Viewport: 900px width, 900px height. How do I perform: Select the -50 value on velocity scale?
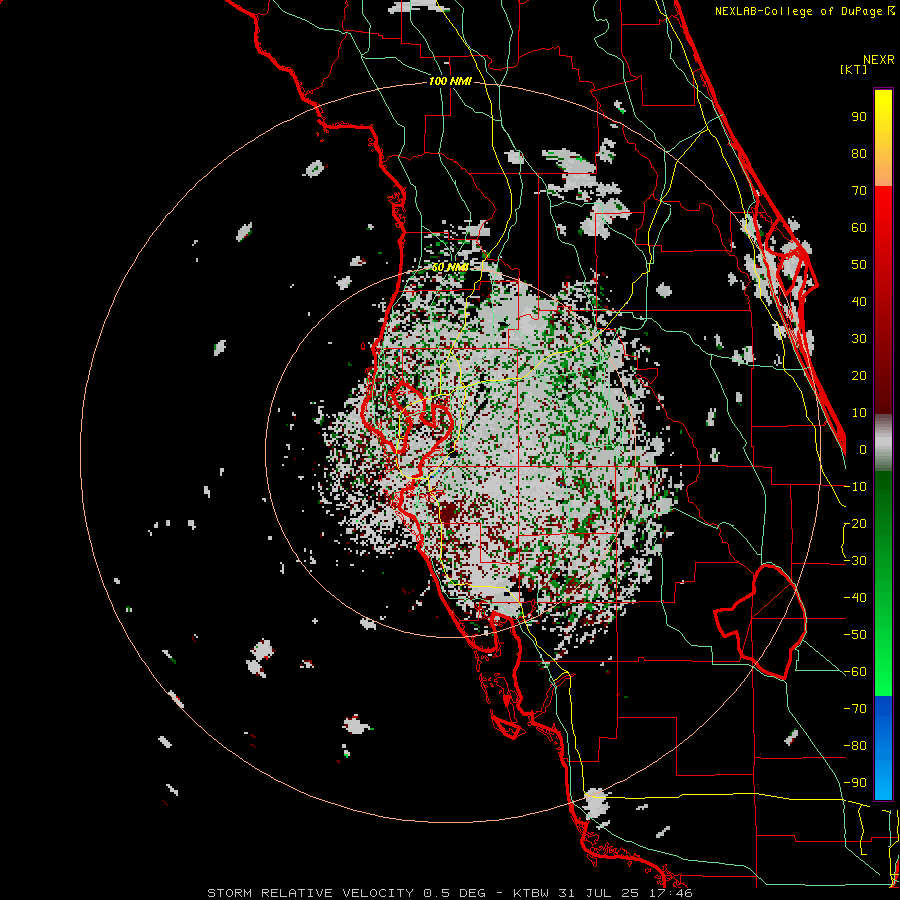855,635
